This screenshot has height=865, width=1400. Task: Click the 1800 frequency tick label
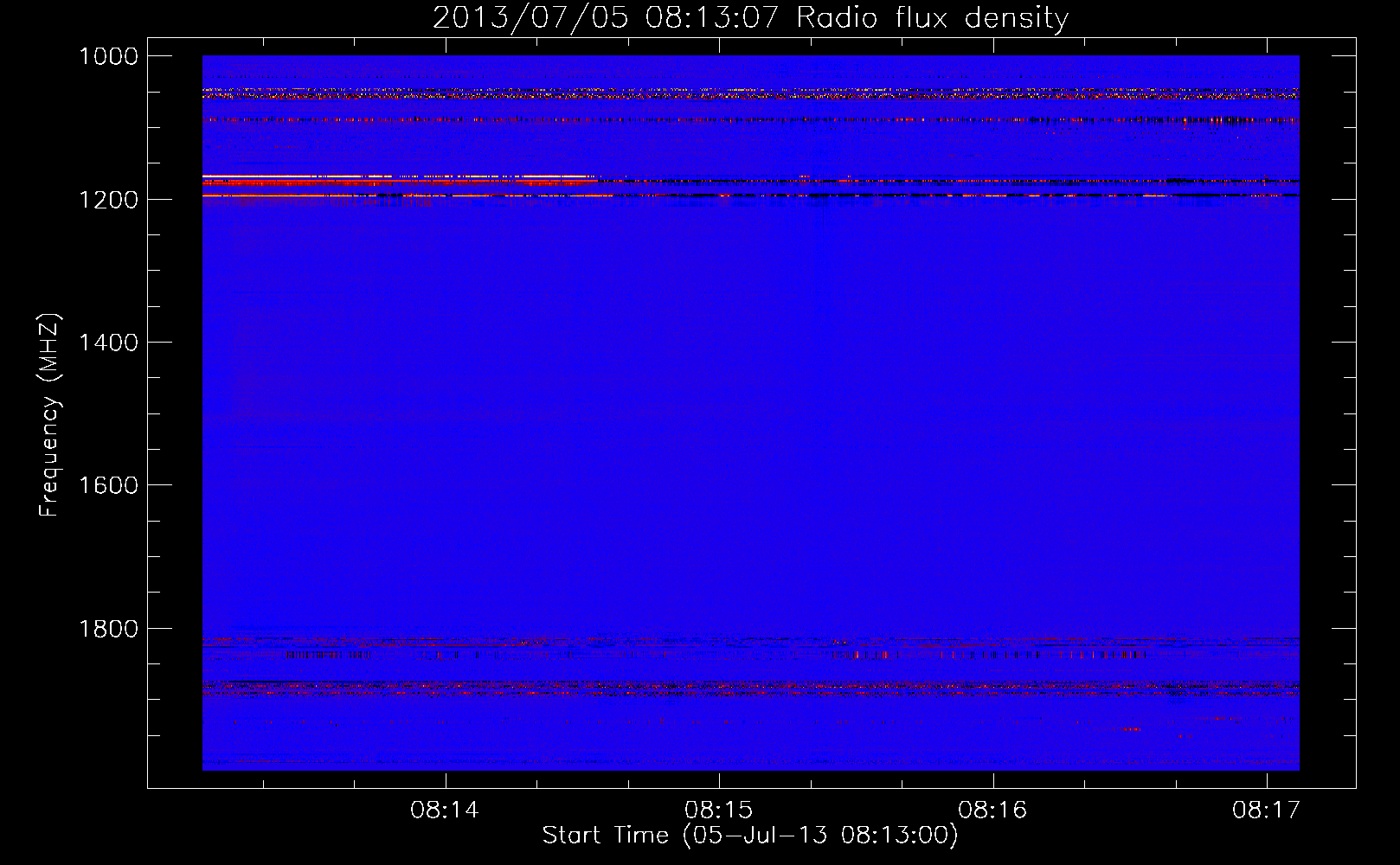tap(108, 629)
